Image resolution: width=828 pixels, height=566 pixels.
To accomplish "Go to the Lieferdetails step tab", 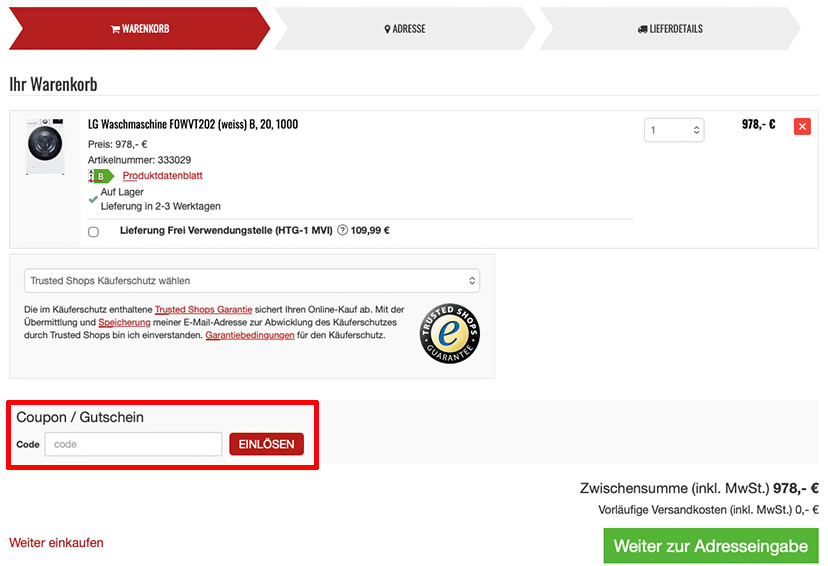I will tap(670, 29).
